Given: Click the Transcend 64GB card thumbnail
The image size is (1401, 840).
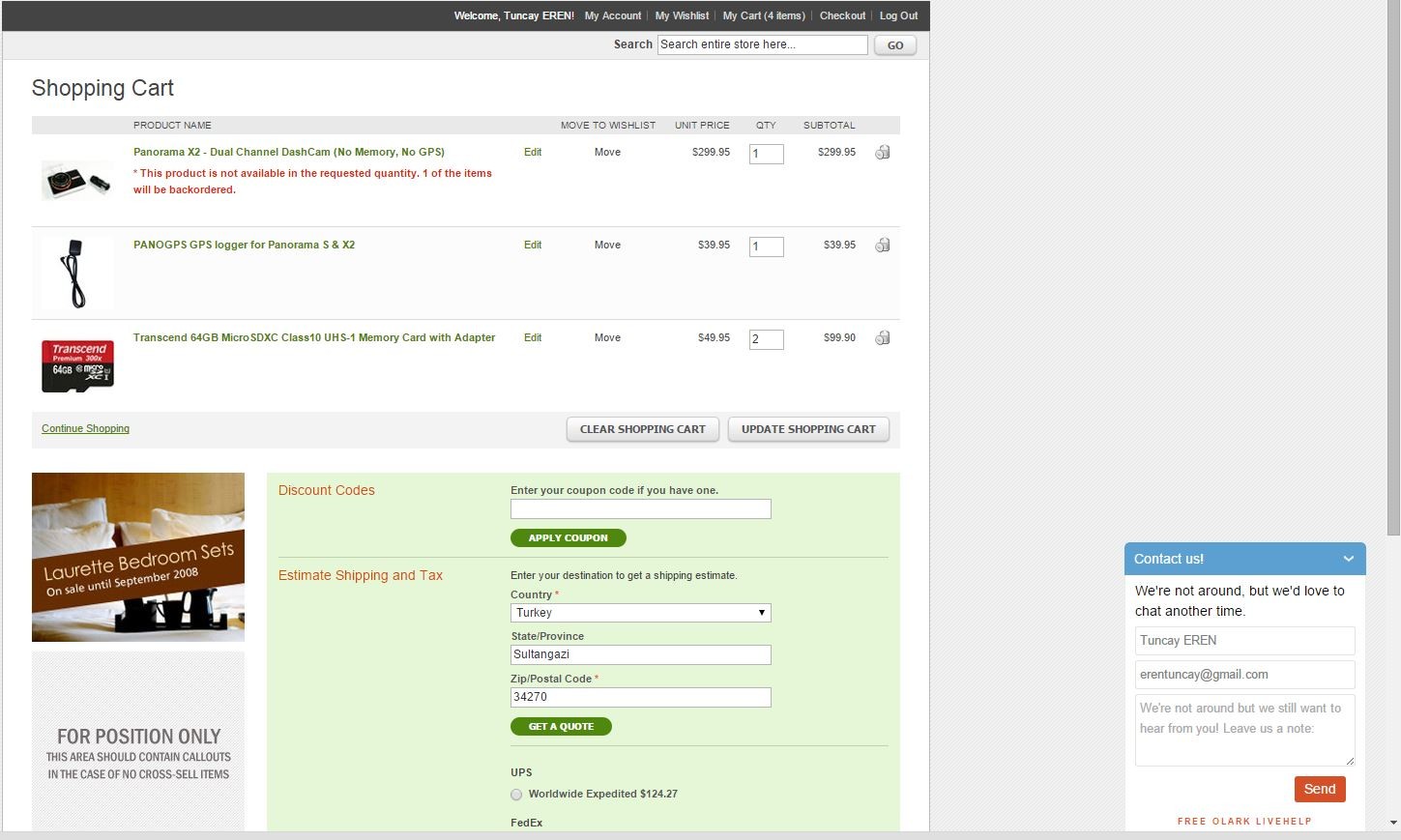Looking at the screenshot, I should pyautogui.click(x=77, y=366).
